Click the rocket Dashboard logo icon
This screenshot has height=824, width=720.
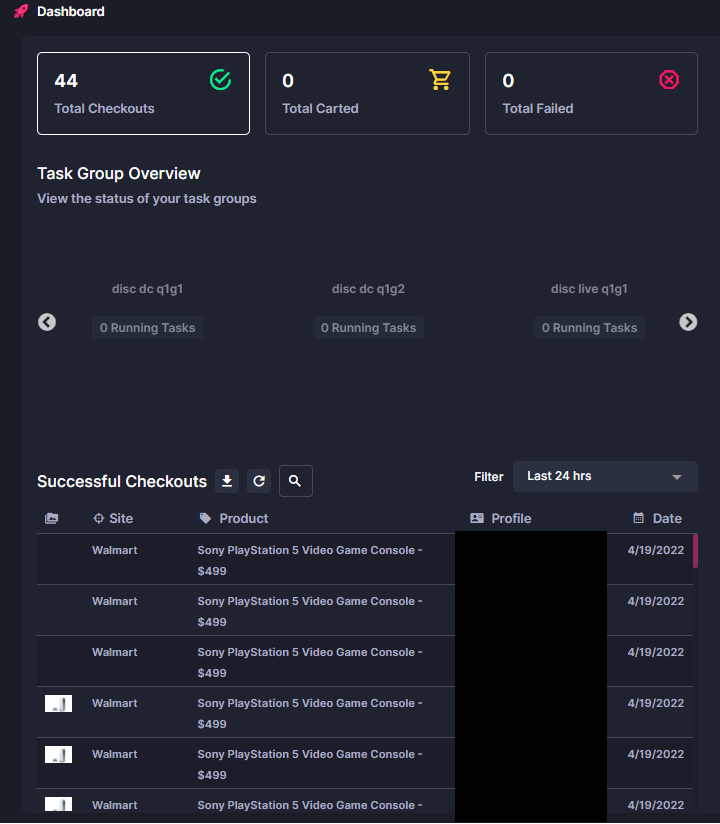click(21, 11)
